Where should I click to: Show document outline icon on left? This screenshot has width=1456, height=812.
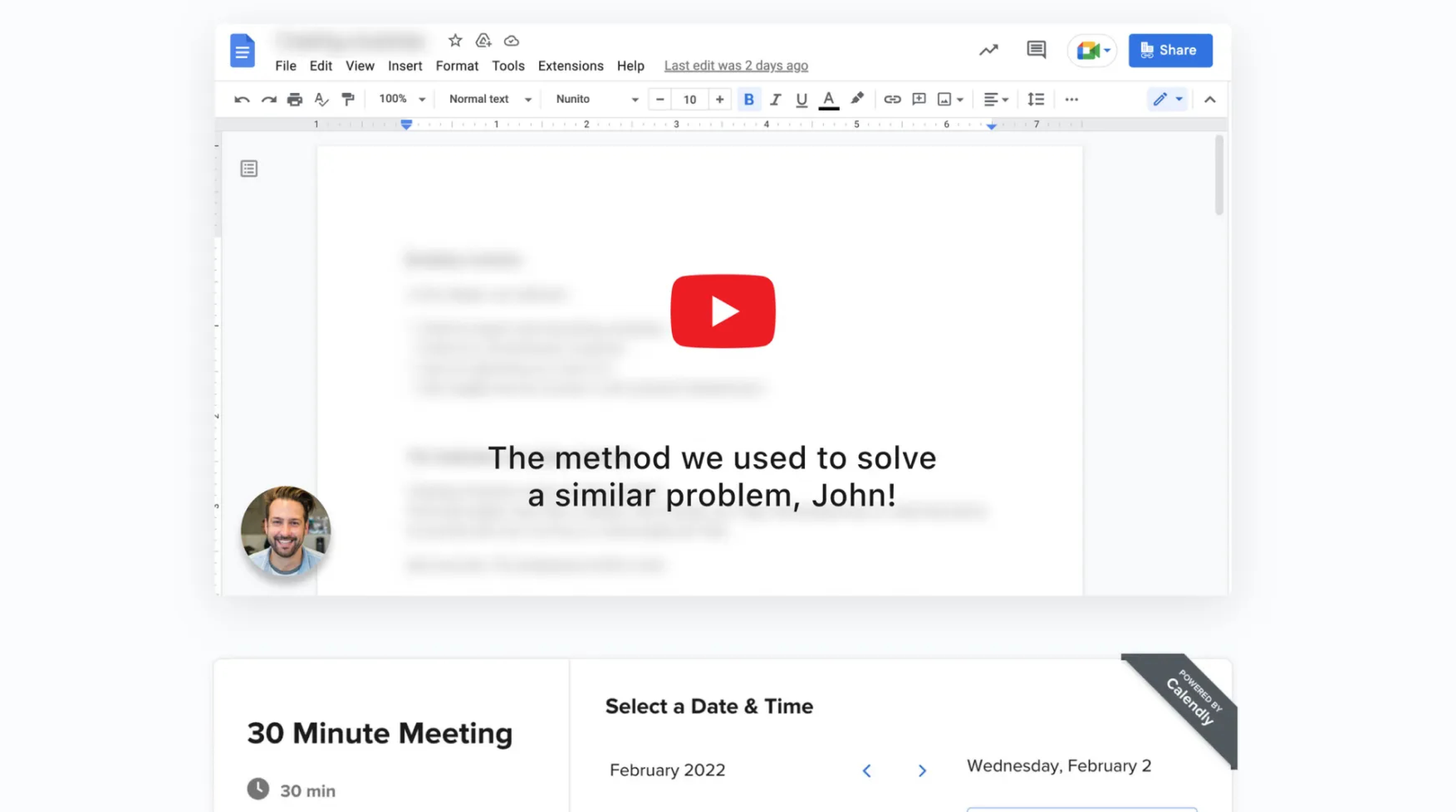pos(249,168)
